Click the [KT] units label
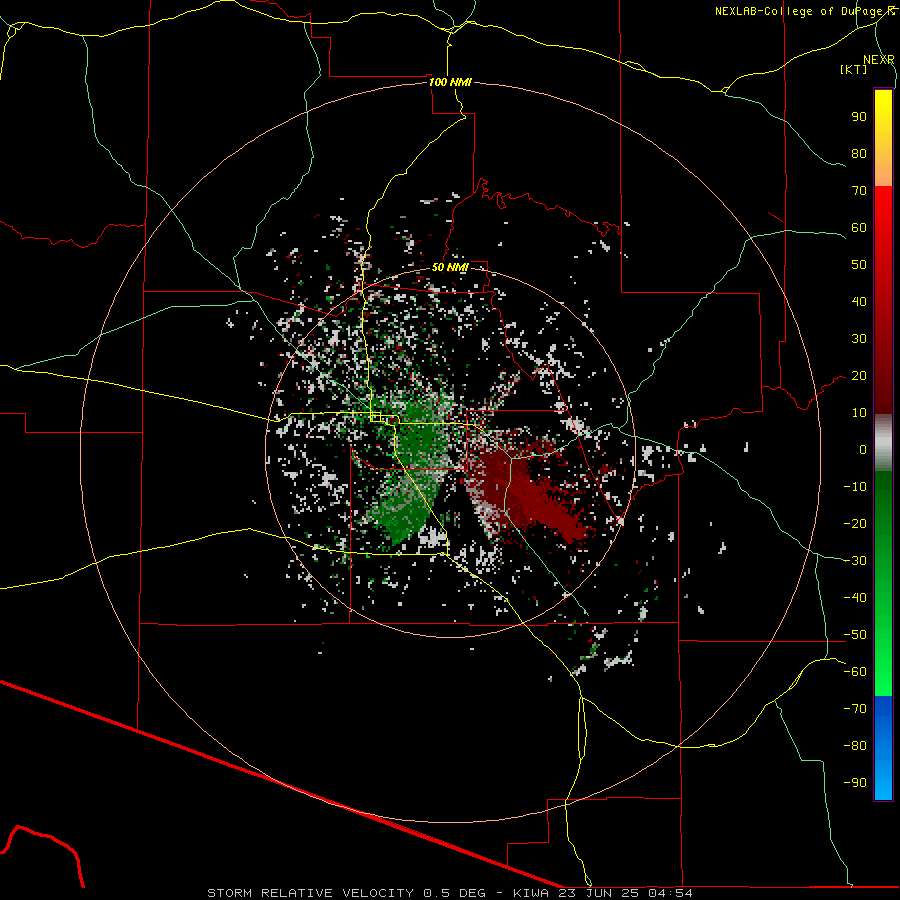This screenshot has width=900, height=900. [854, 69]
